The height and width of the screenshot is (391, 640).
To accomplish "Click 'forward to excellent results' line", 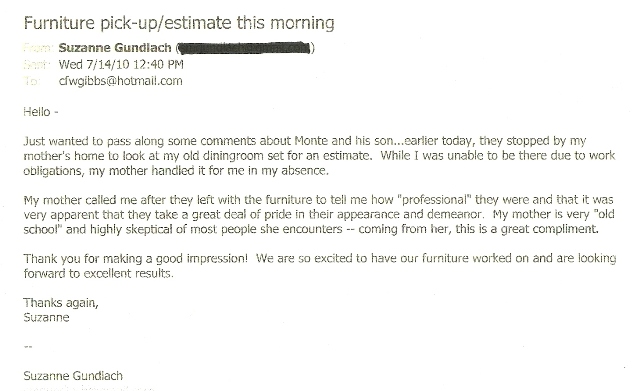I will point(98,273).
